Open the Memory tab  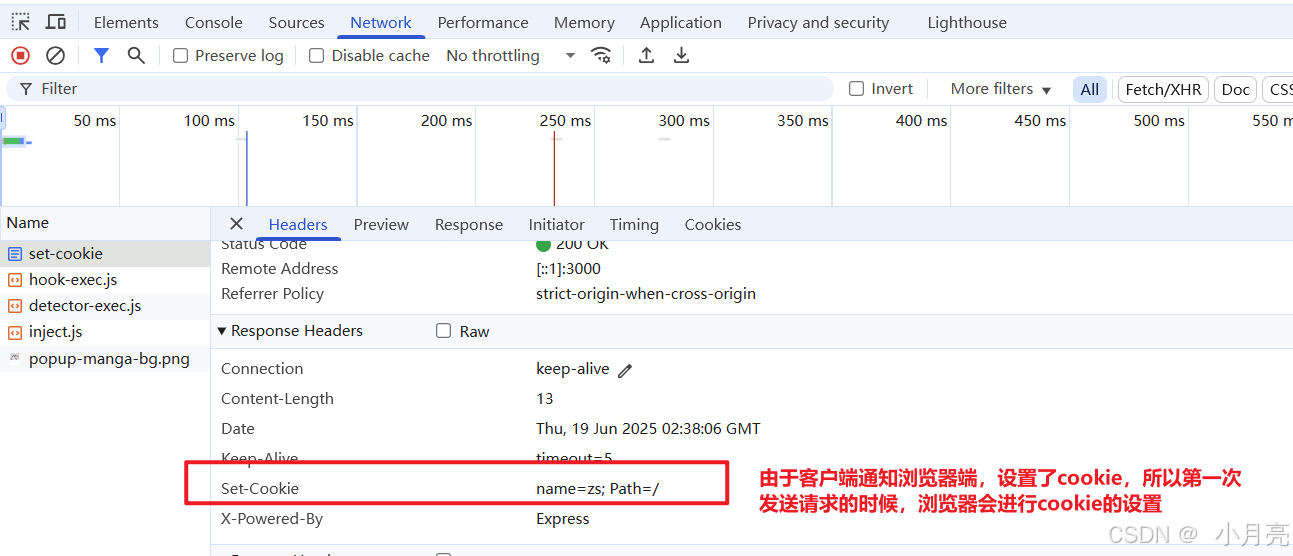pos(584,22)
